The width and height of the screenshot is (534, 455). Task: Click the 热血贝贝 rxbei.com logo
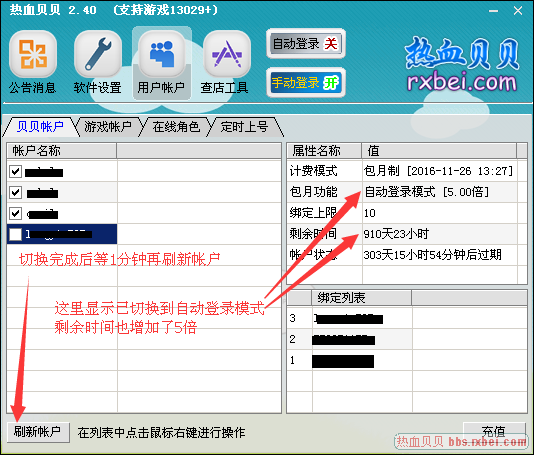[x=462, y=65]
